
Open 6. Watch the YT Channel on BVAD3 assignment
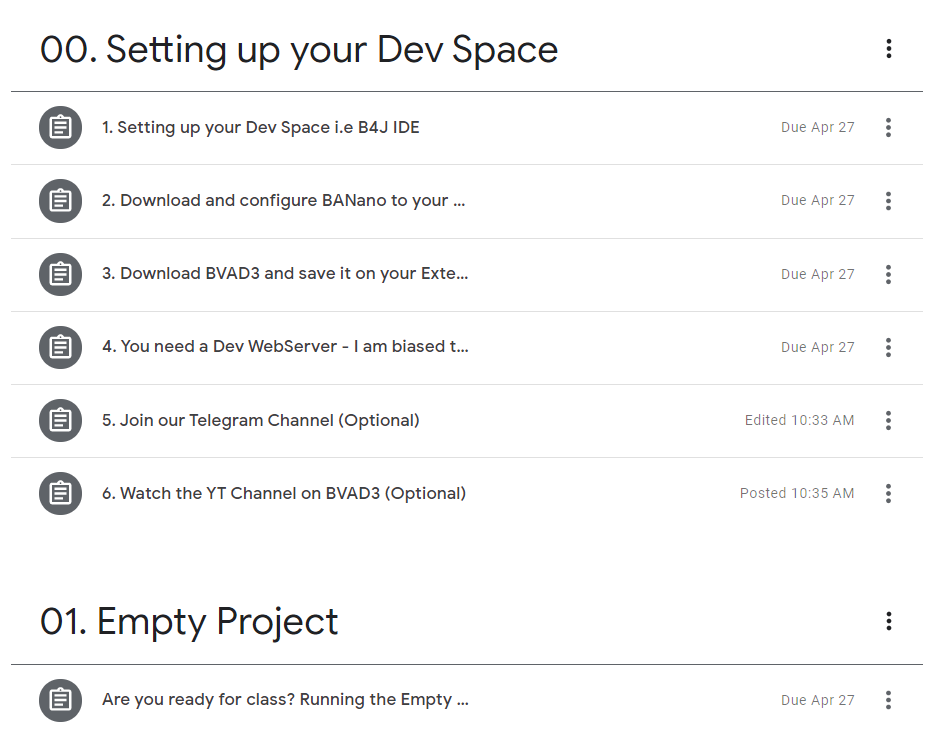tap(283, 493)
